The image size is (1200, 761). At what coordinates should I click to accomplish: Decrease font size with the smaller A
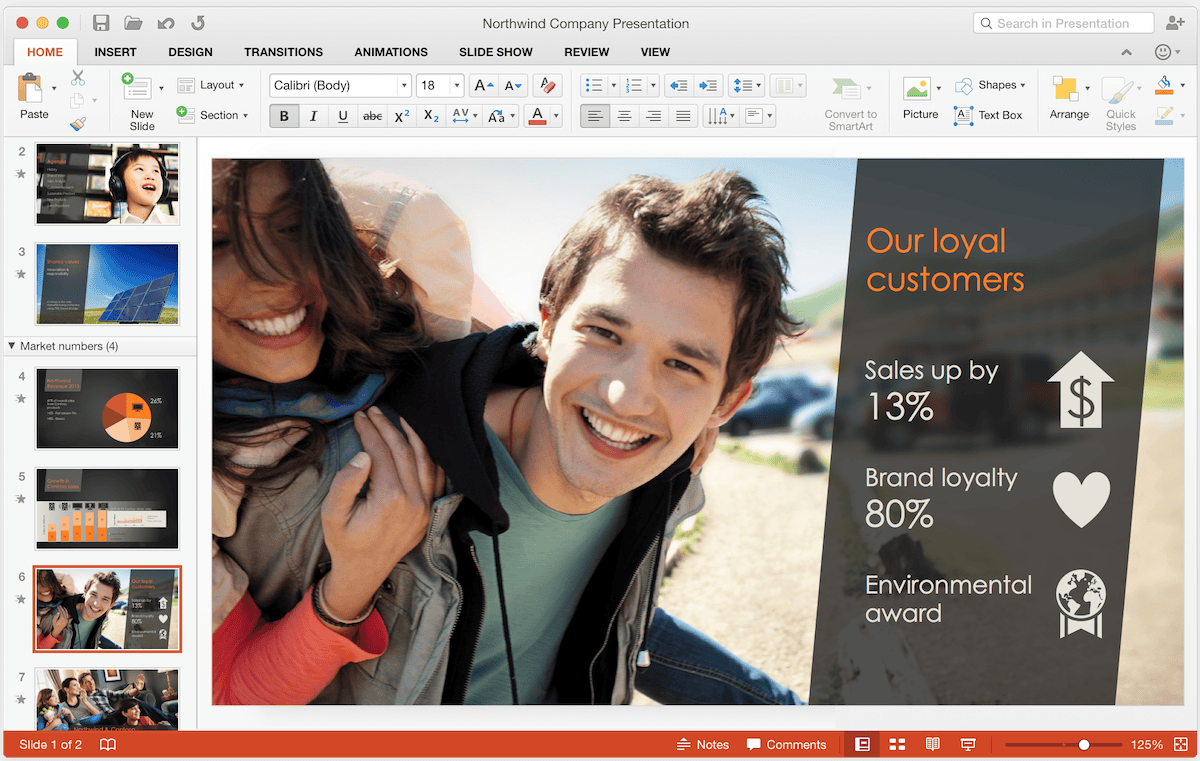pyautogui.click(x=512, y=86)
